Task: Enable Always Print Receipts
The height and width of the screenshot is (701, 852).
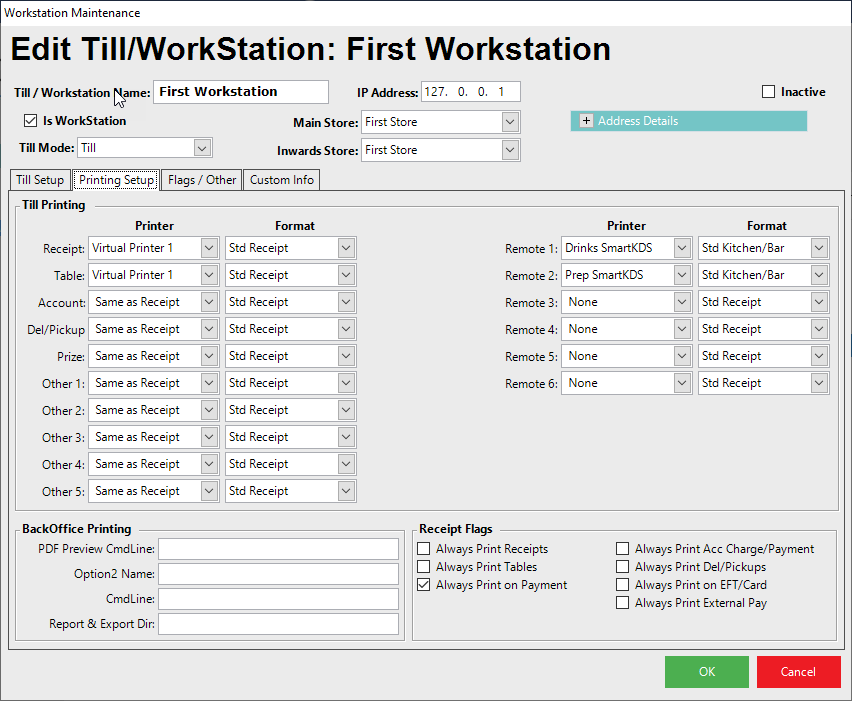Action: [424, 549]
